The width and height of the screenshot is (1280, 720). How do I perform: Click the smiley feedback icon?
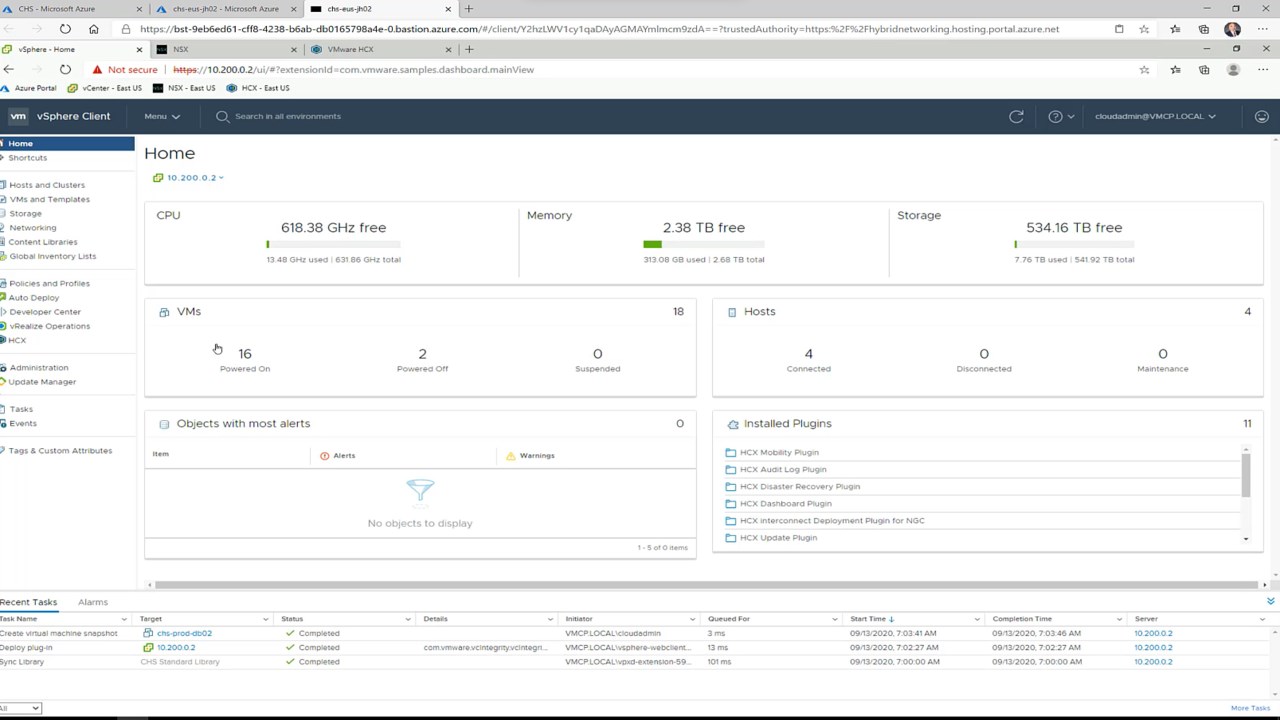(x=1261, y=116)
